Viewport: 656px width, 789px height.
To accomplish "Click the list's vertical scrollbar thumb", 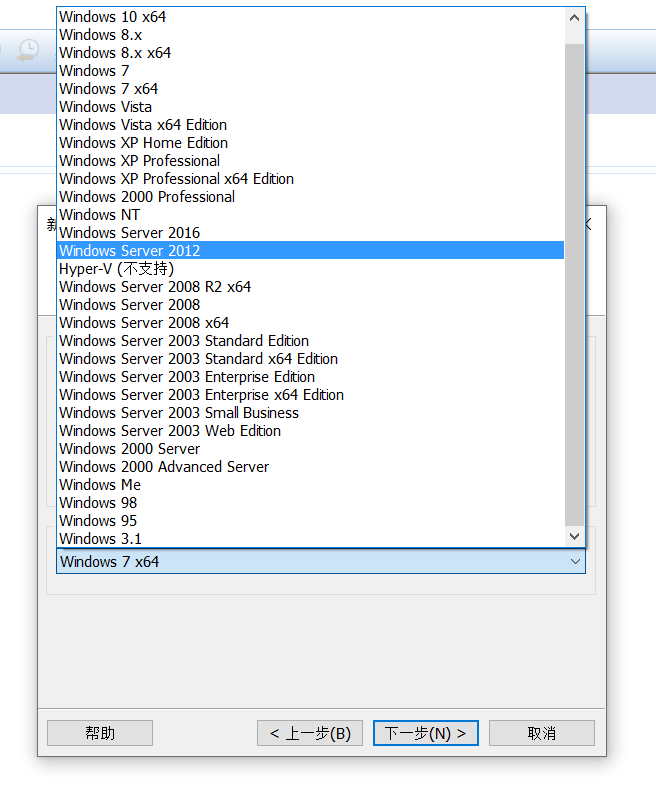I will tap(575, 284).
